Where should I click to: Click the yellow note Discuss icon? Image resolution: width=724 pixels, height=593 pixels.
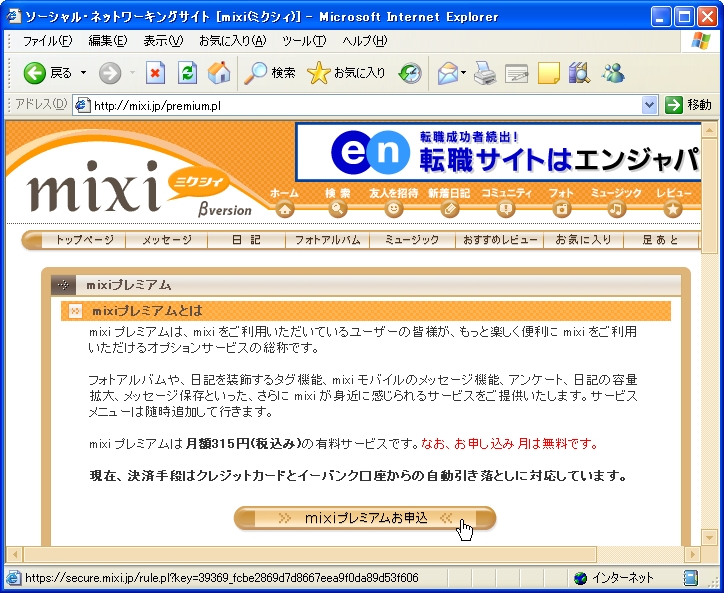[549, 73]
